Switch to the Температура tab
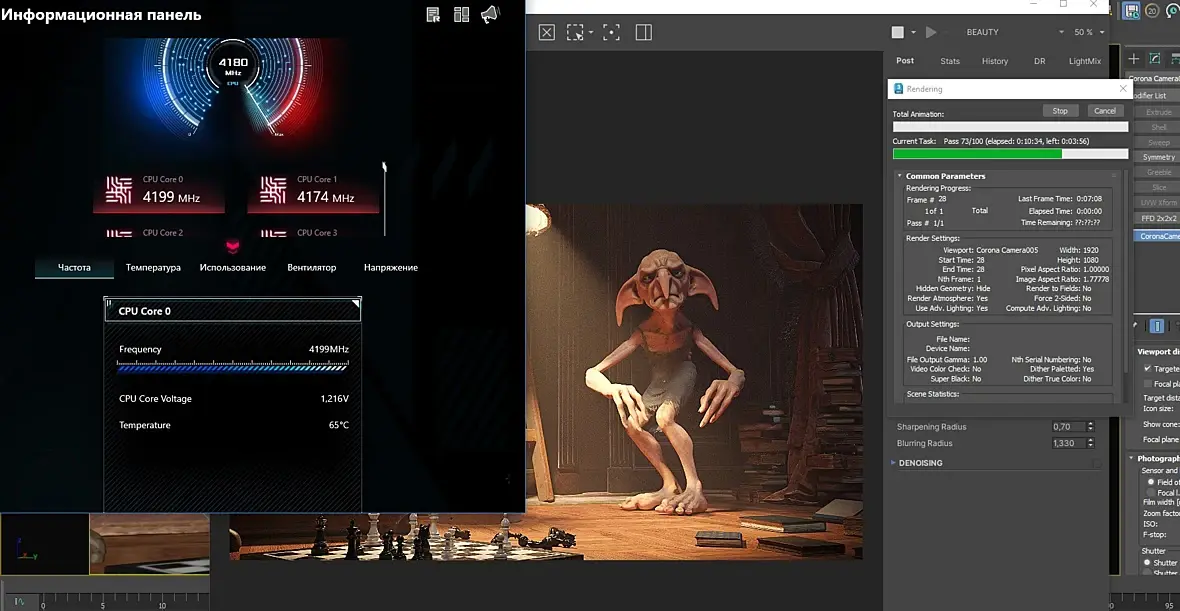The height and width of the screenshot is (611, 1180). pyautogui.click(x=153, y=268)
